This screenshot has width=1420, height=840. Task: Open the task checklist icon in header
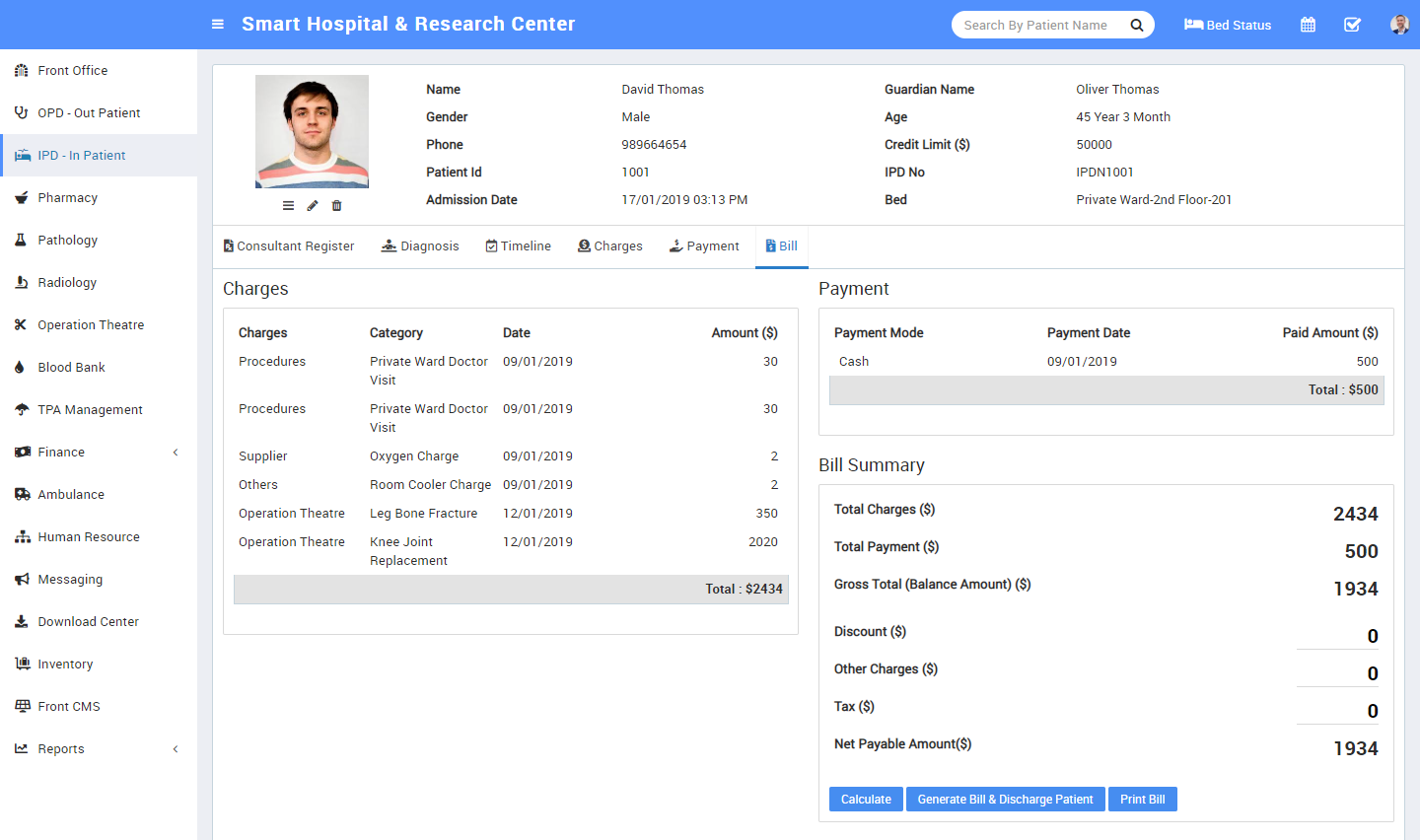pos(1353,25)
